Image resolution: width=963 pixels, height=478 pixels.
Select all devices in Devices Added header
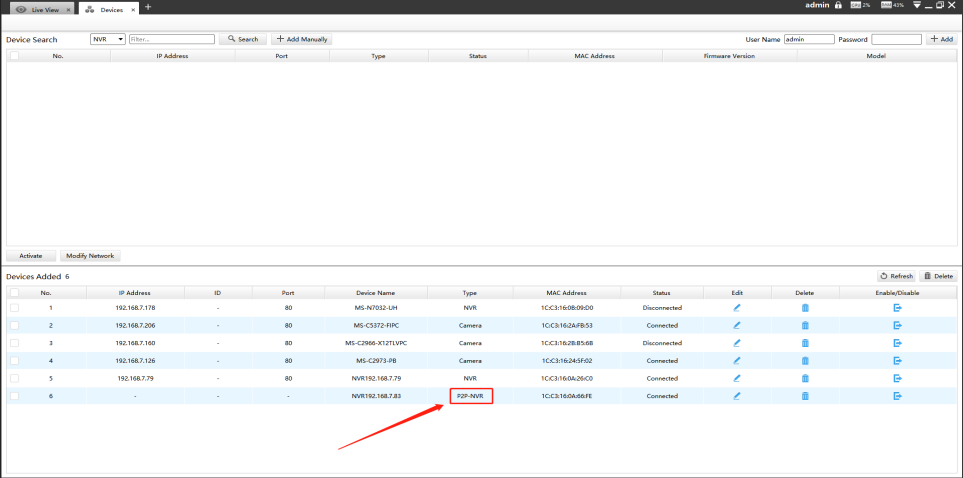[x=15, y=293]
